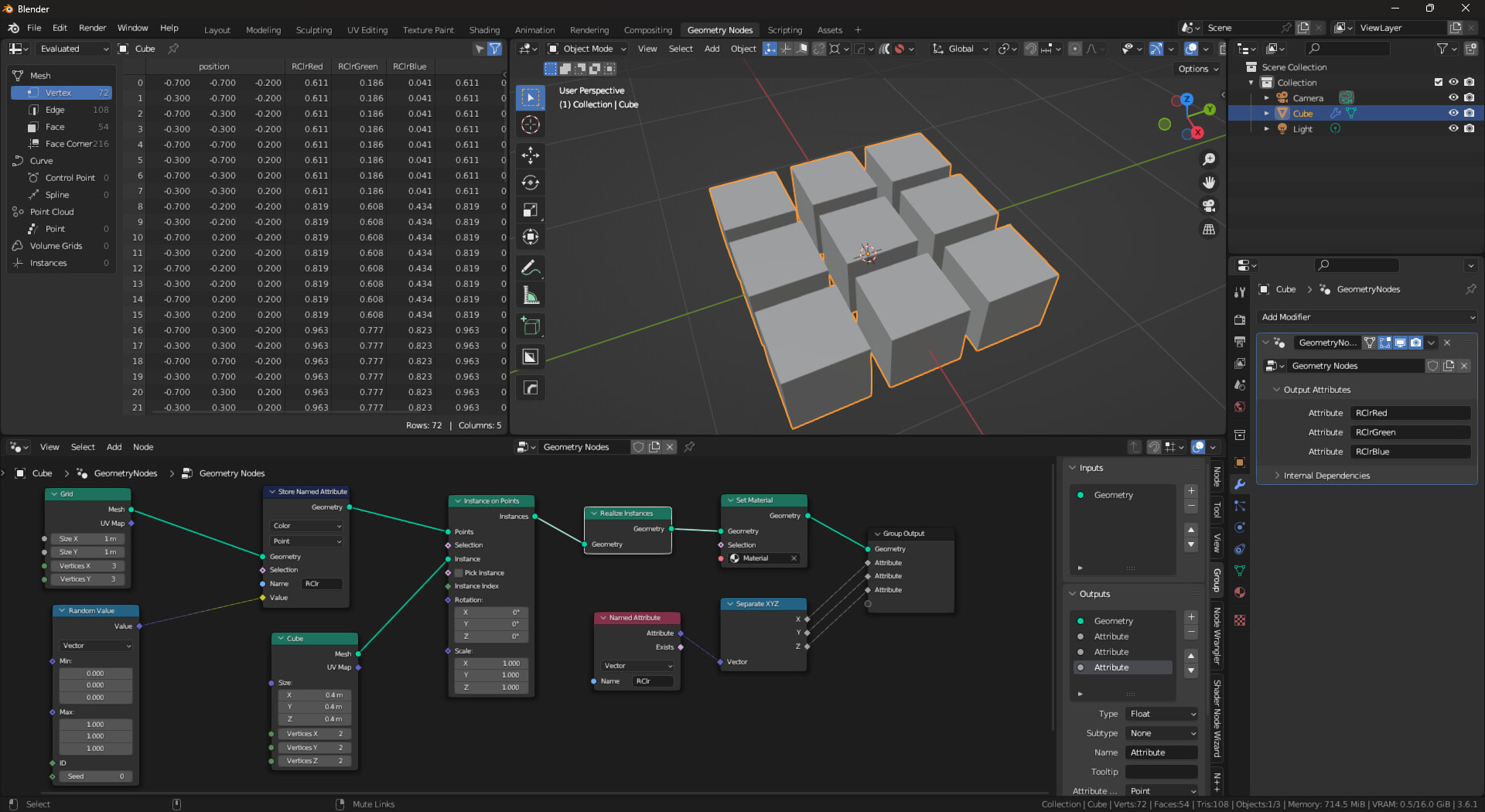Hide the Light object in the viewport
Screen dimensions: 1485x812
pyautogui.click(x=1454, y=128)
